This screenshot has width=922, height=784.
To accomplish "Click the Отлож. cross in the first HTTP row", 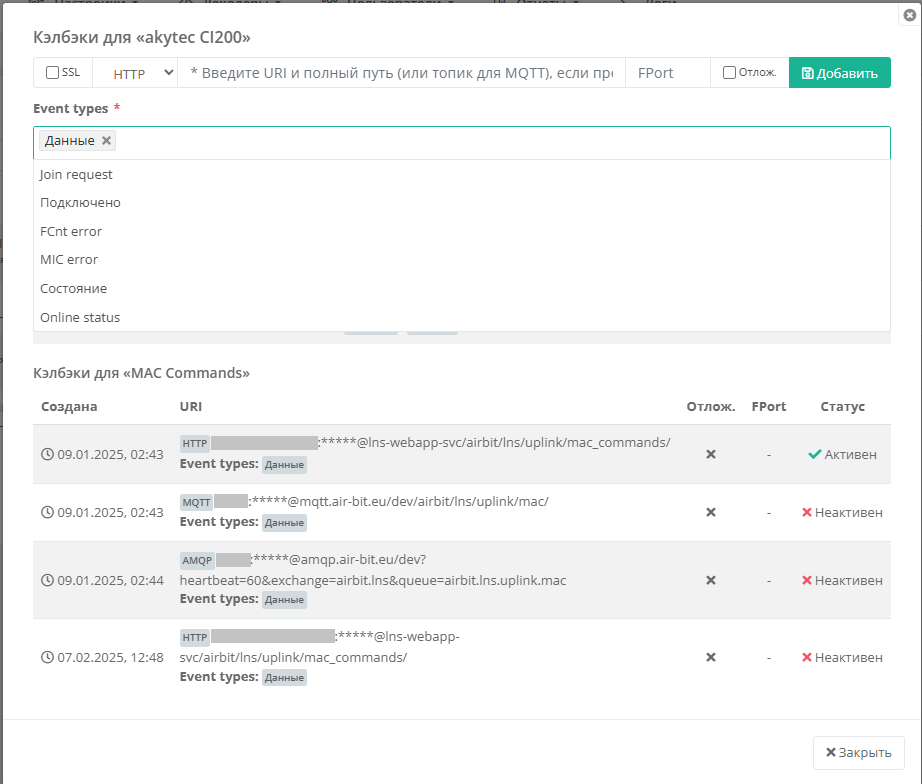I will (711, 455).
